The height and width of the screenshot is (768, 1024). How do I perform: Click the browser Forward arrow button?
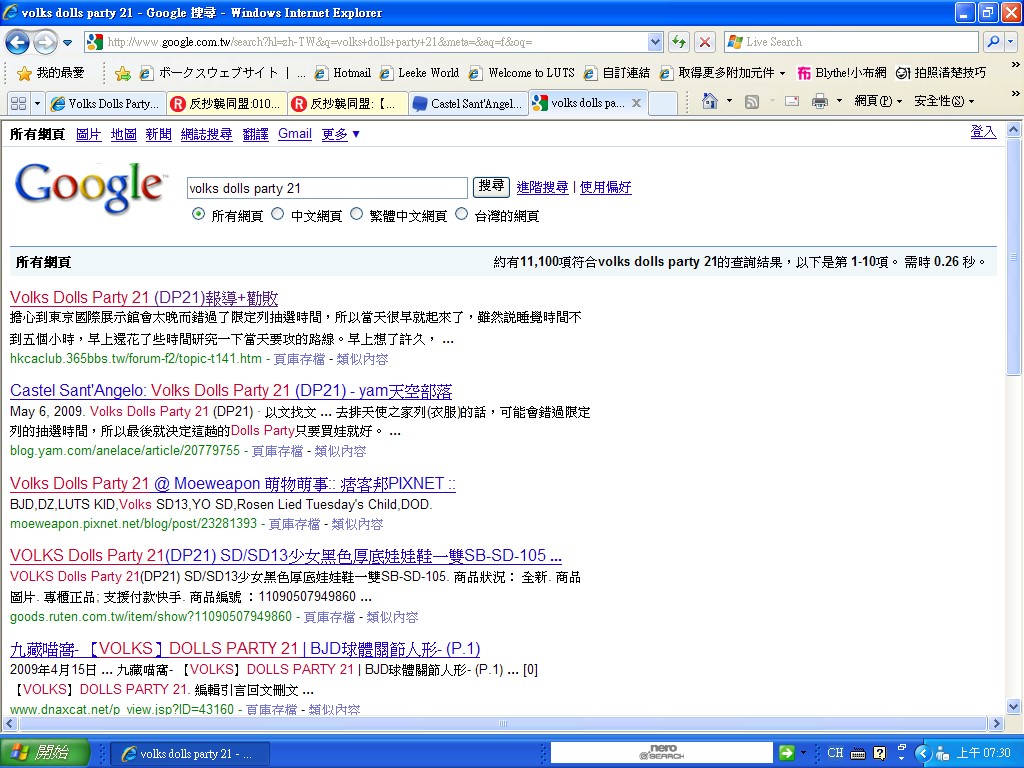click(45, 43)
